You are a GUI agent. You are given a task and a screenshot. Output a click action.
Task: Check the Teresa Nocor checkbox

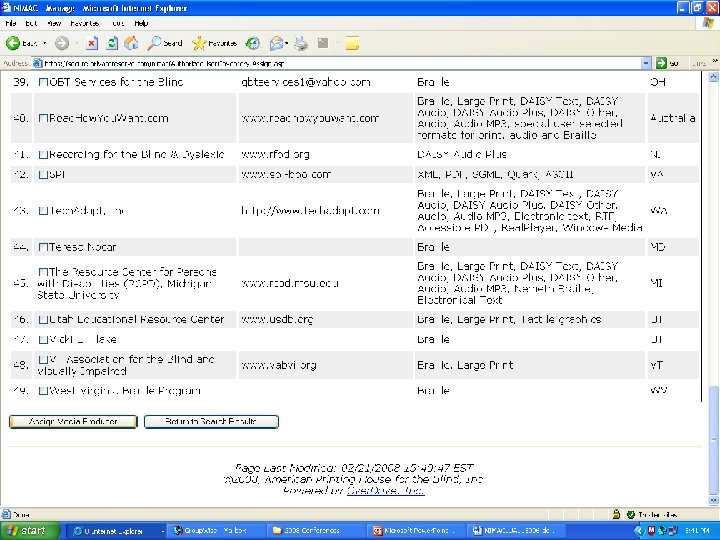pos(43,247)
